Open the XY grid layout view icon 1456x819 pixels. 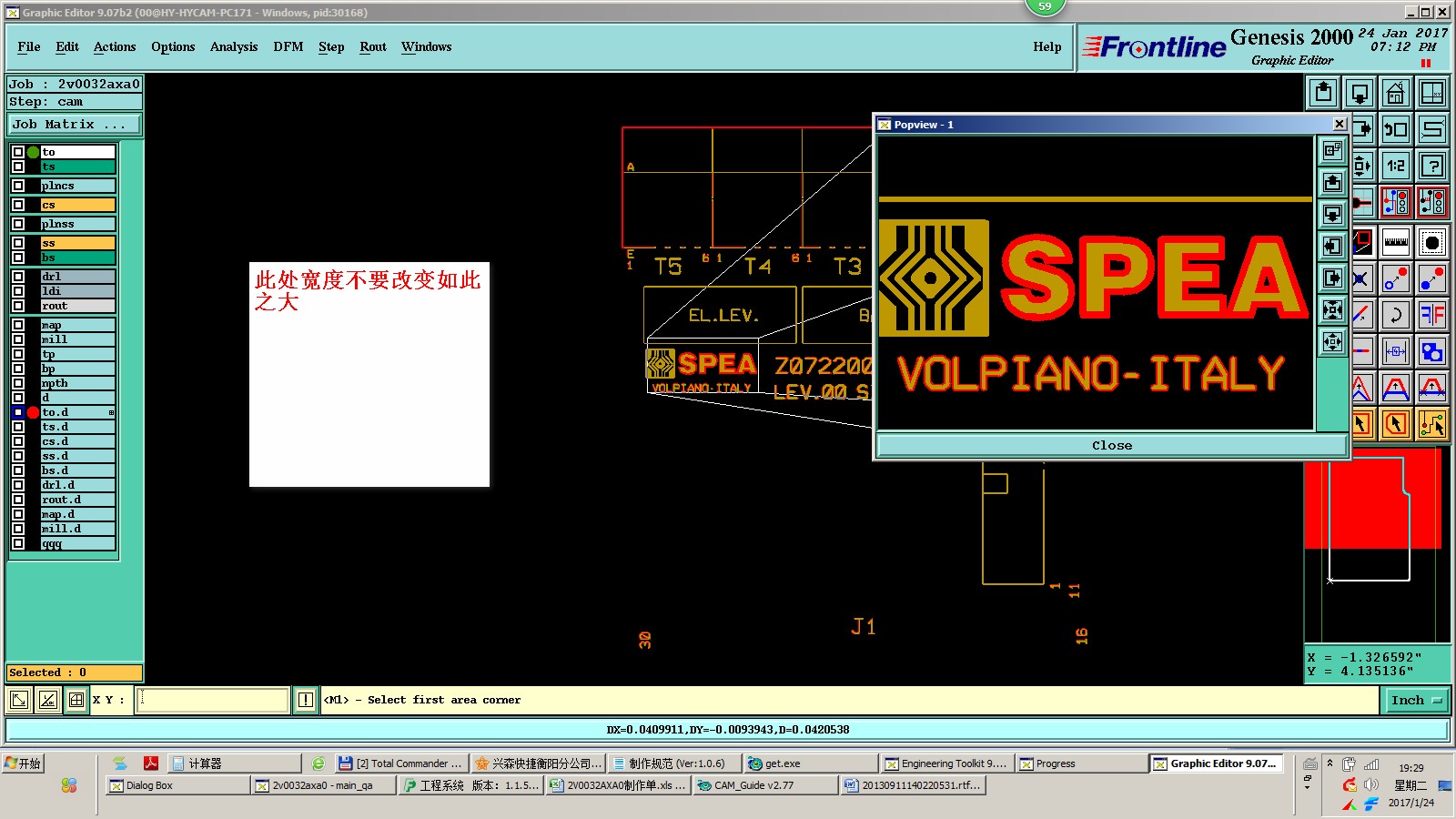click(1432, 92)
